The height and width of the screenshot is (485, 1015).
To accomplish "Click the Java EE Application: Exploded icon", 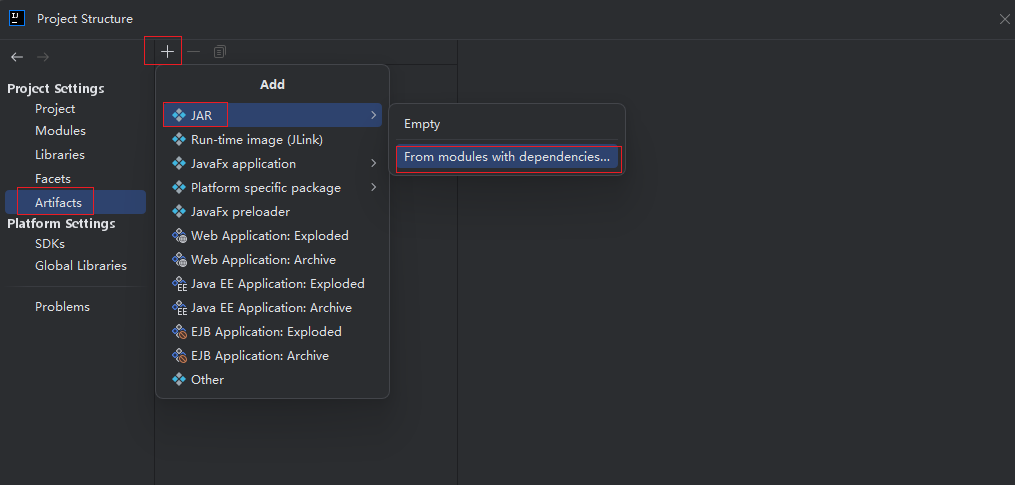I will 179,284.
